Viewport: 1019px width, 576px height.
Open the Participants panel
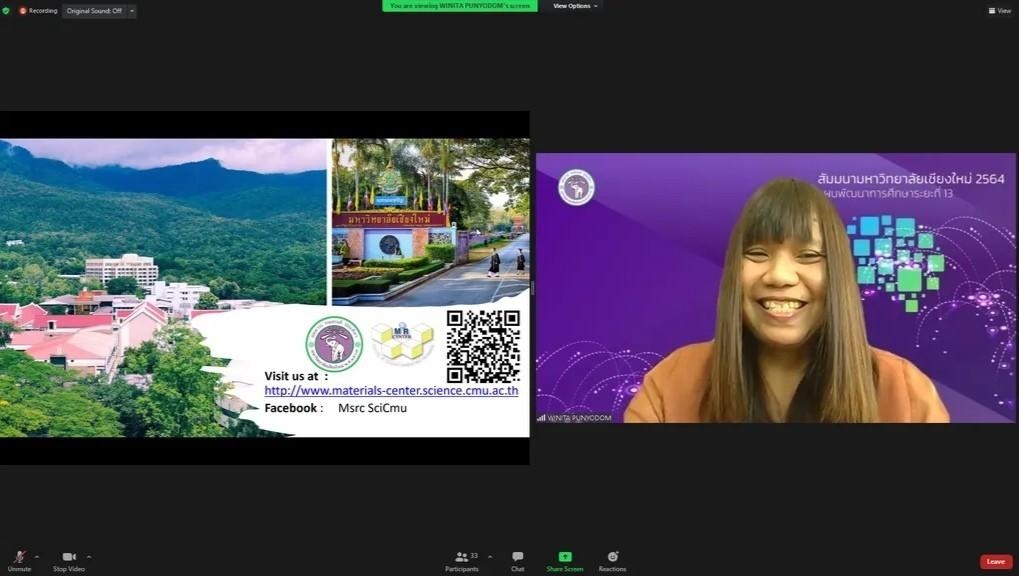[461, 557]
